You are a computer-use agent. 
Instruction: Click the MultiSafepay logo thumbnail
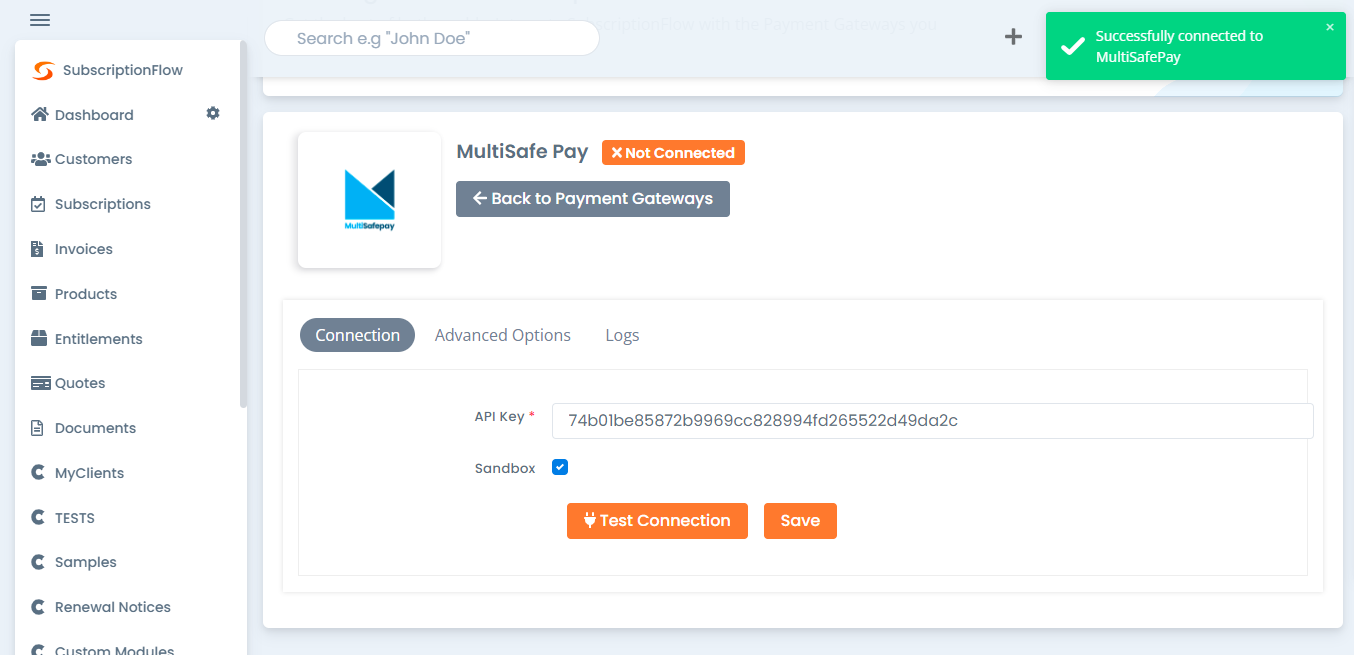pos(369,200)
